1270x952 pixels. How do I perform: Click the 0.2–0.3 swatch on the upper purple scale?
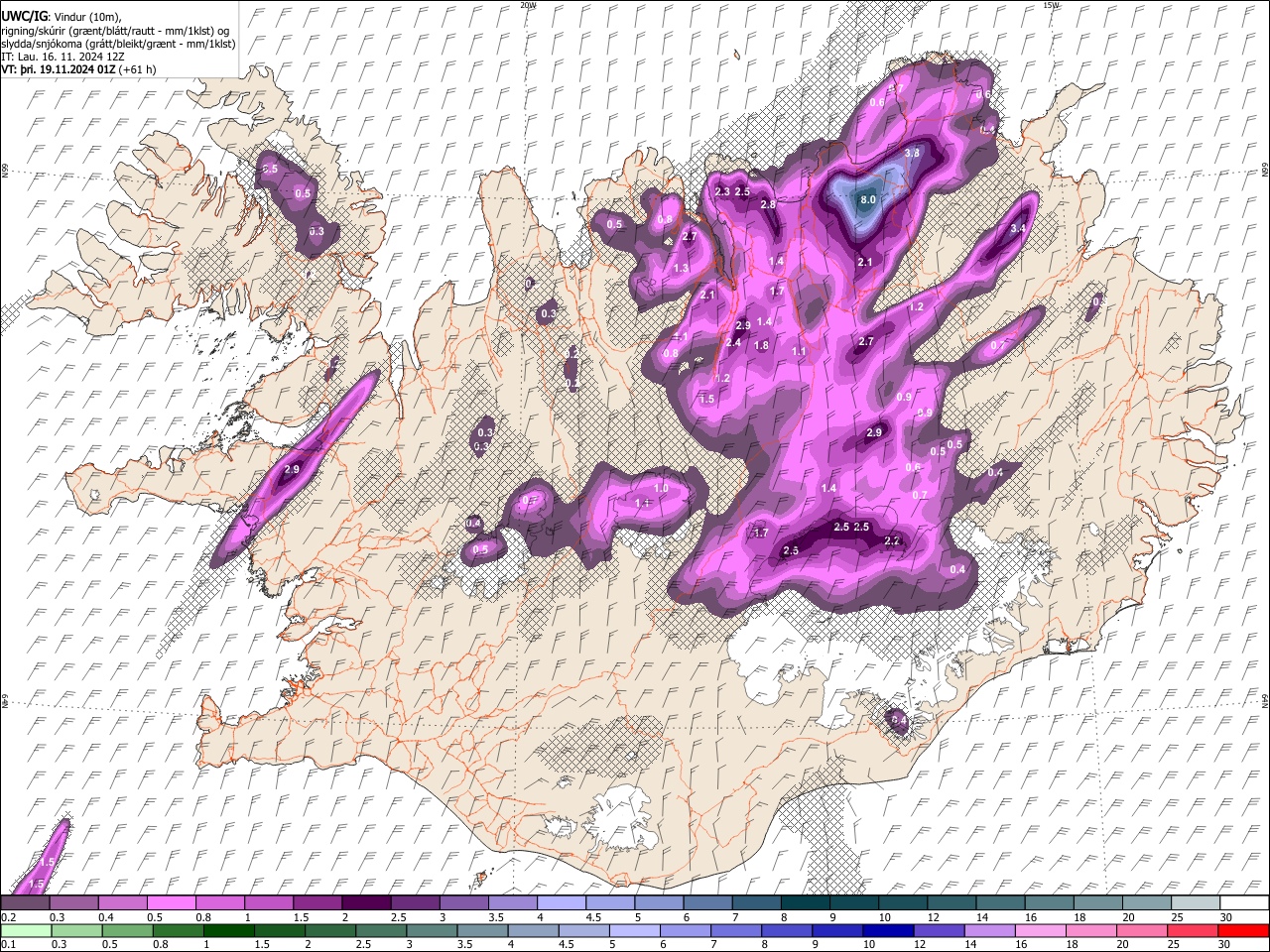(25, 903)
